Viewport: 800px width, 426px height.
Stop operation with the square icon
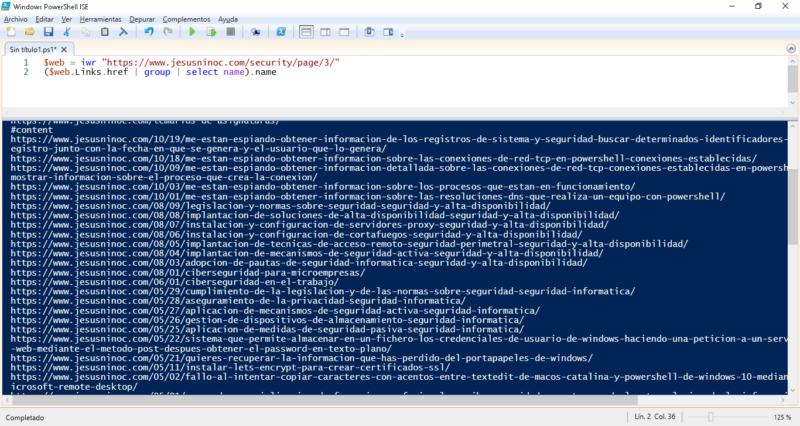pos(229,32)
